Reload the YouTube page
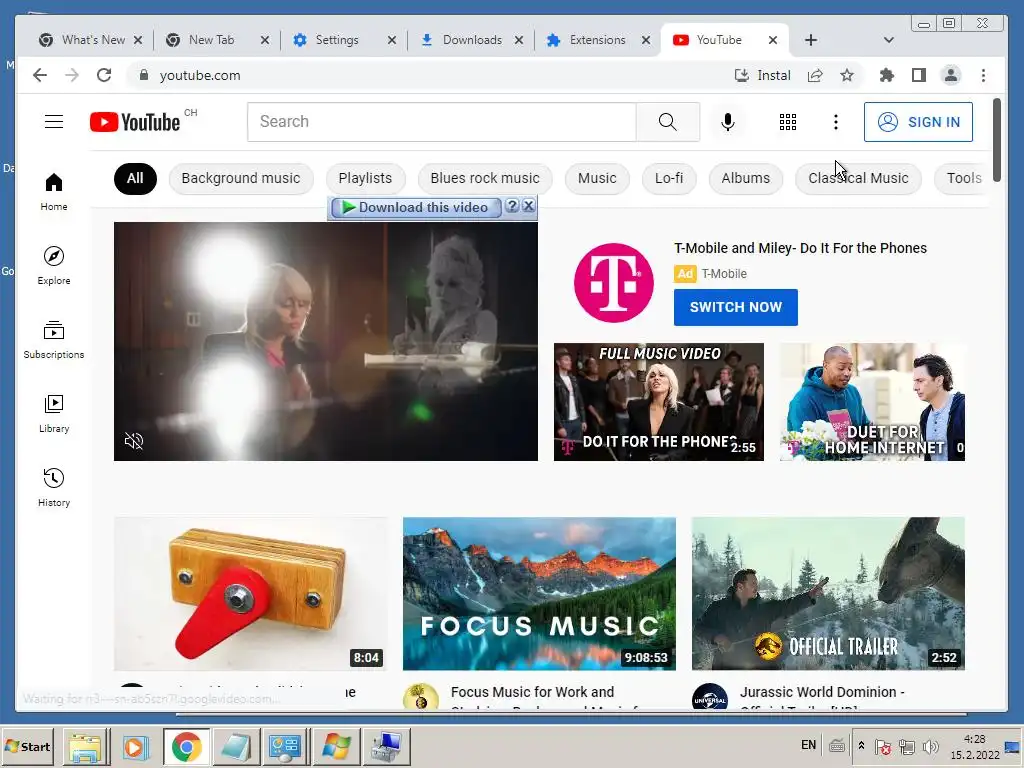 tap(104, 75)
